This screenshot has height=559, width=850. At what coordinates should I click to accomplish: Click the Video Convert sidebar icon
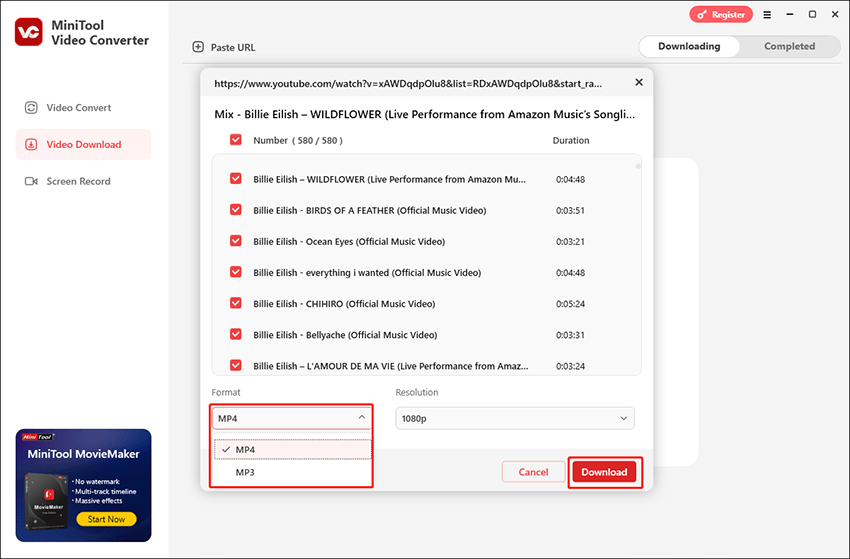pos(31,107)
